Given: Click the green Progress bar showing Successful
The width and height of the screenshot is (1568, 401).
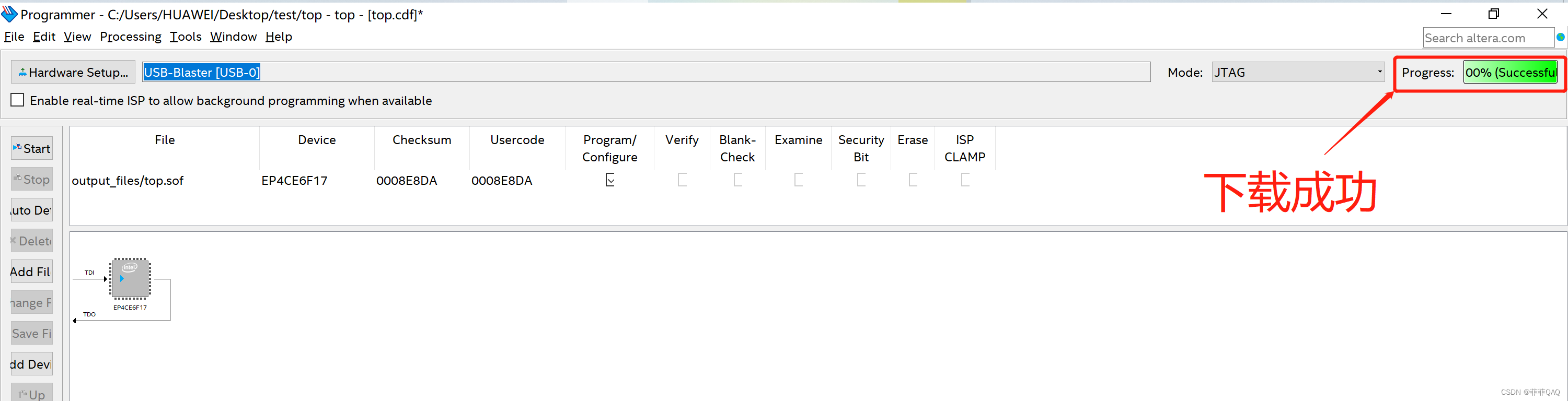Looking at the screenshot, I should coord(1510,73).
